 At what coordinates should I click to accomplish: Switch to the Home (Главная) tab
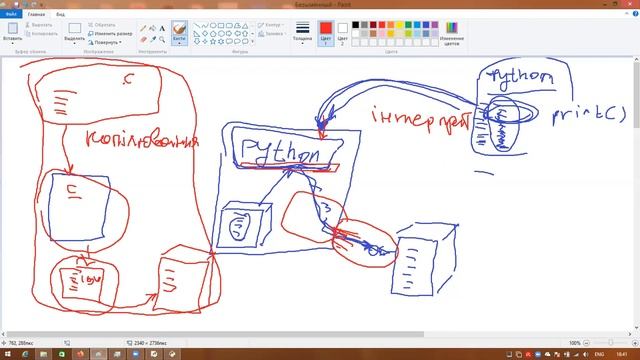pos(36,14)
